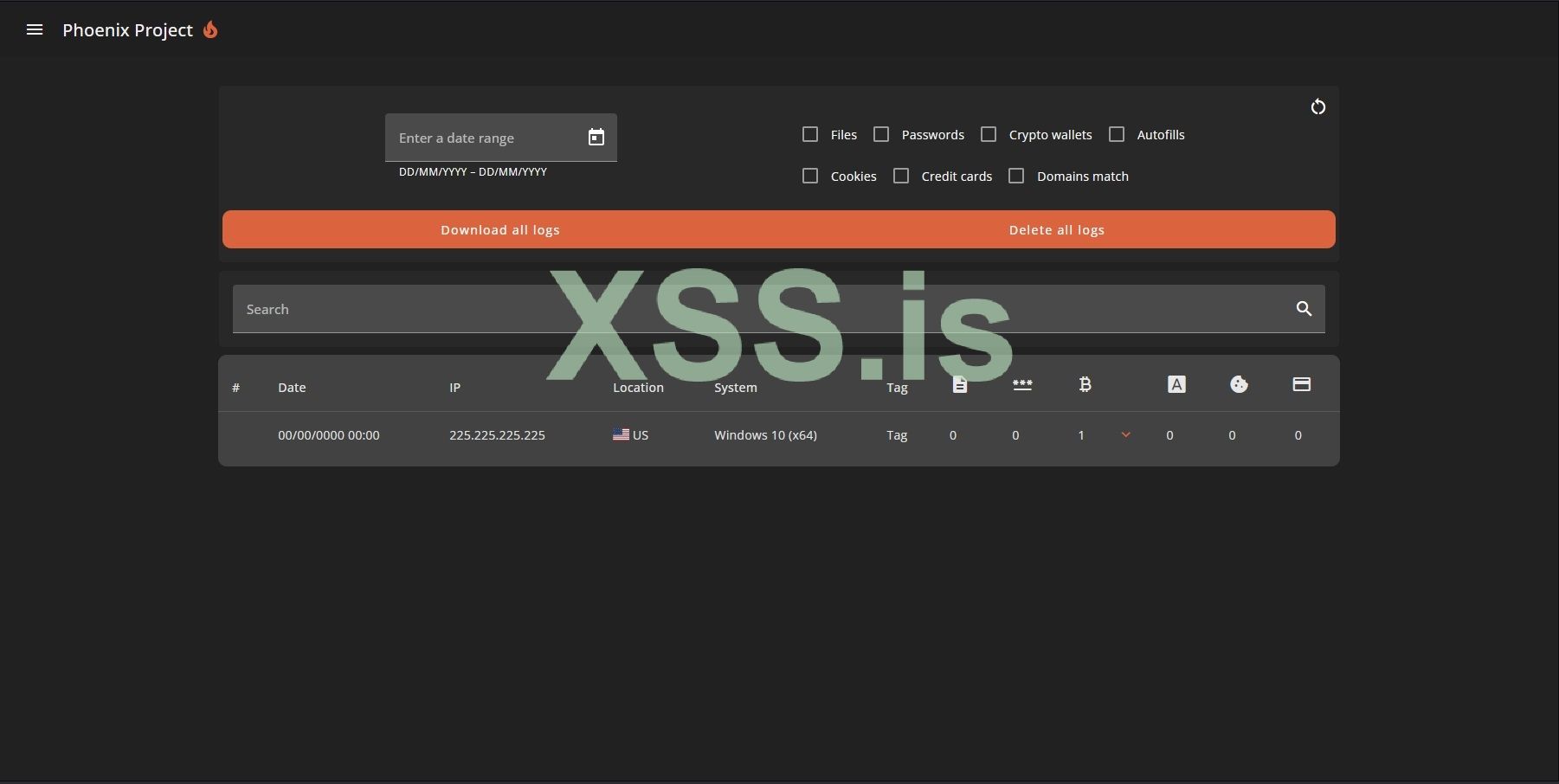Check the Autofills filter checkbox
Viewport: 1559px width, 784px height.
(x=1117, y=134)
